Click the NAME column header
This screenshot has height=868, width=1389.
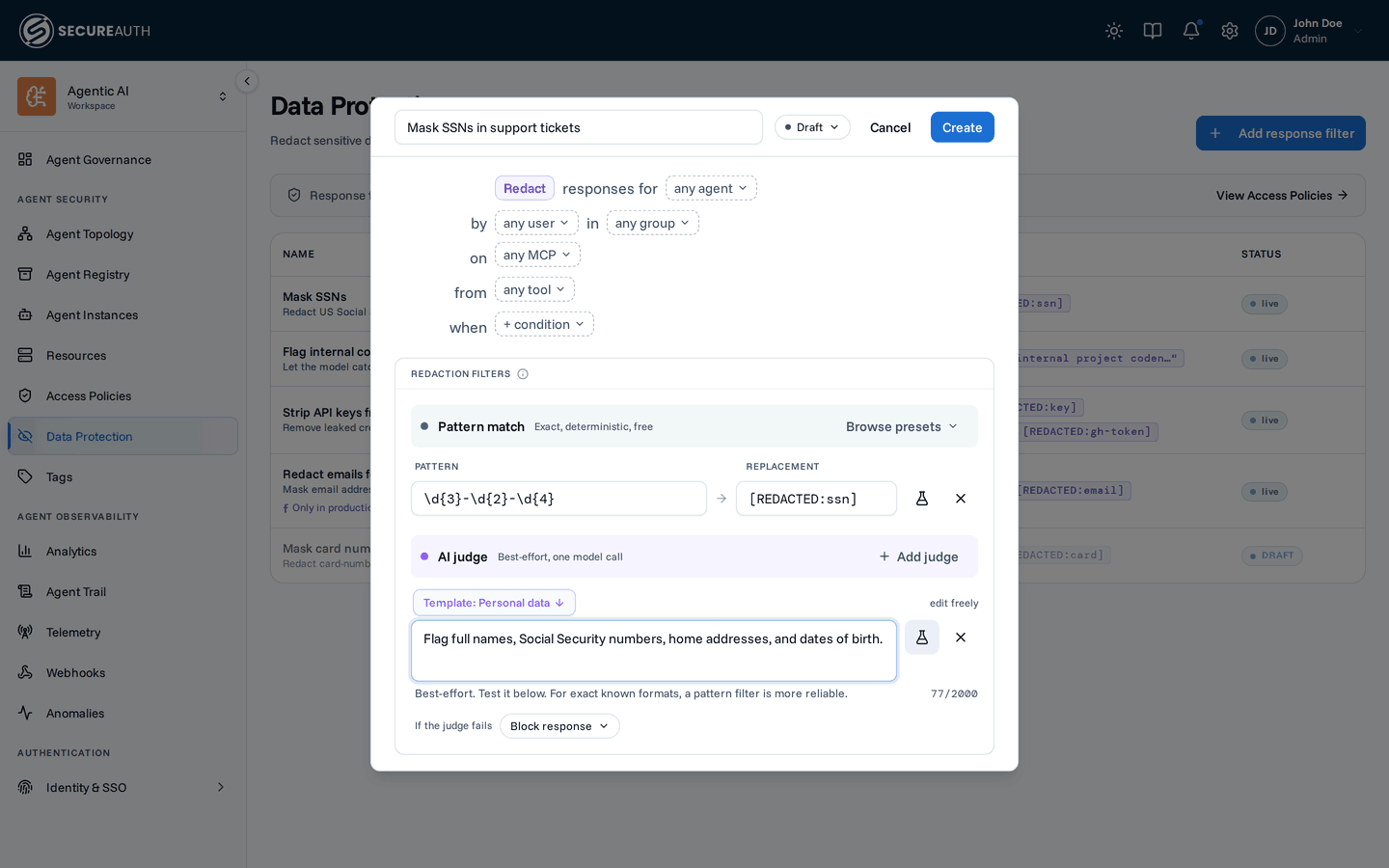point(299,255)
